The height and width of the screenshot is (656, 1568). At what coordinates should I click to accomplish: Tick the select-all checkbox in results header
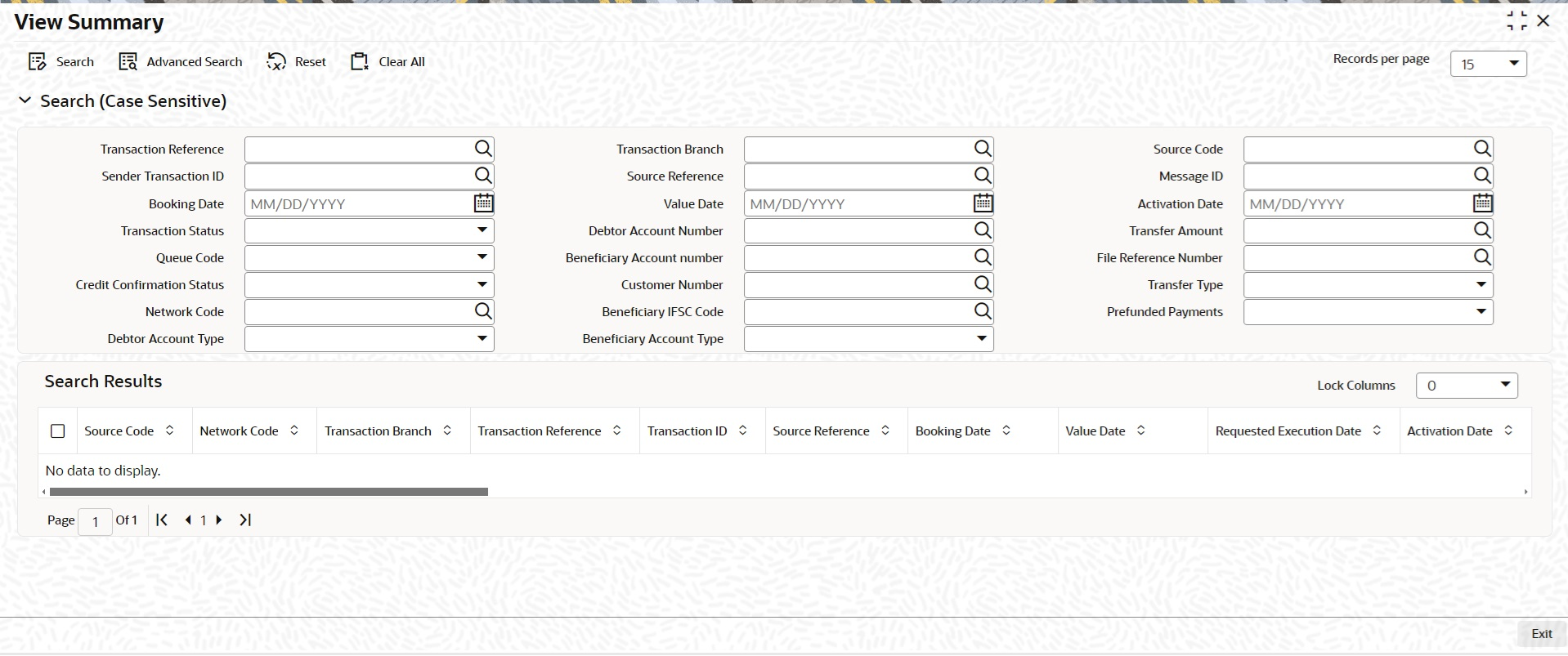58,431
